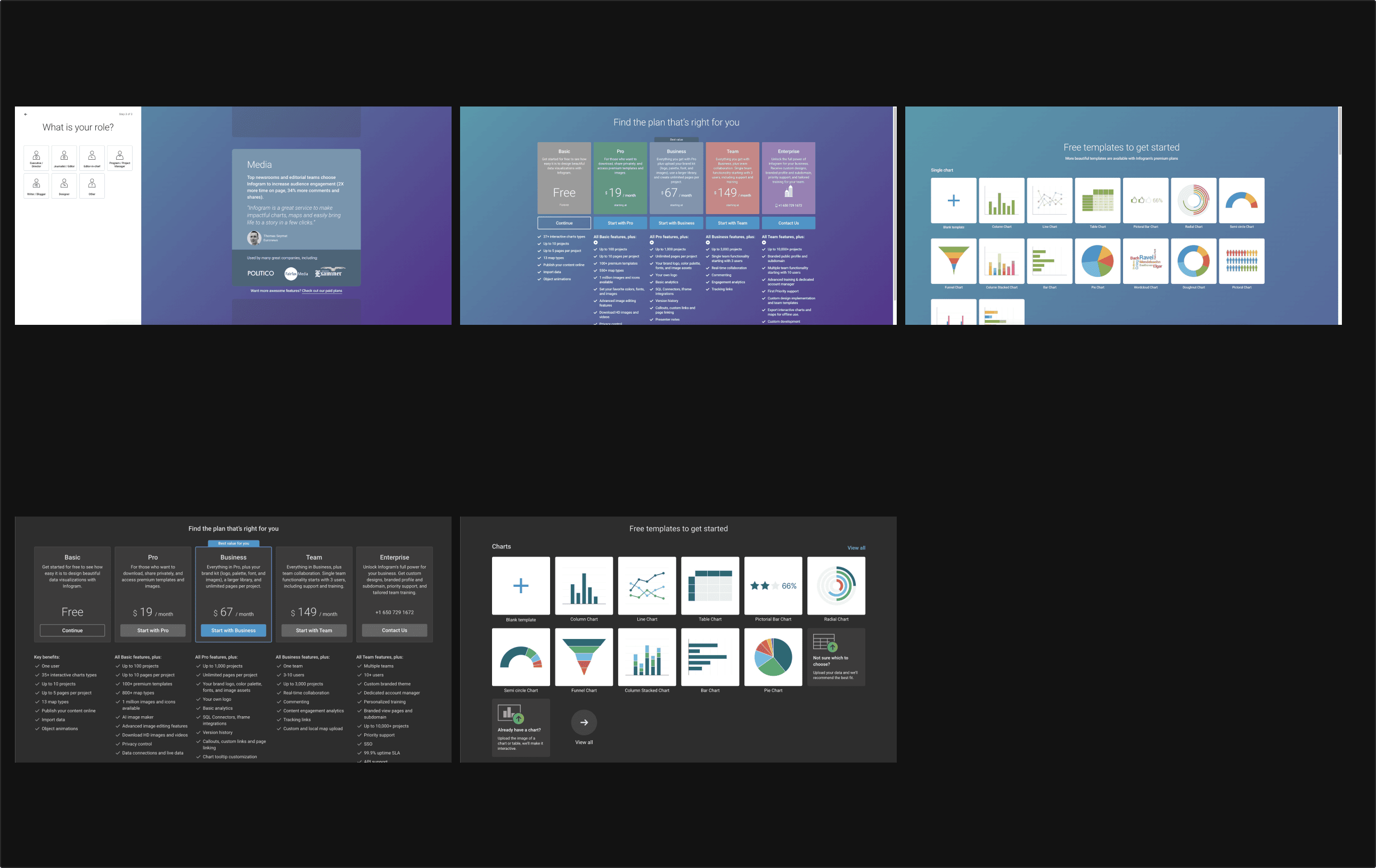This screenshot has height=868, width=1376.
Task: Select the star-rated Pictorial Bar Chart template
Action: pyautogui.click(x=773, y=586)
